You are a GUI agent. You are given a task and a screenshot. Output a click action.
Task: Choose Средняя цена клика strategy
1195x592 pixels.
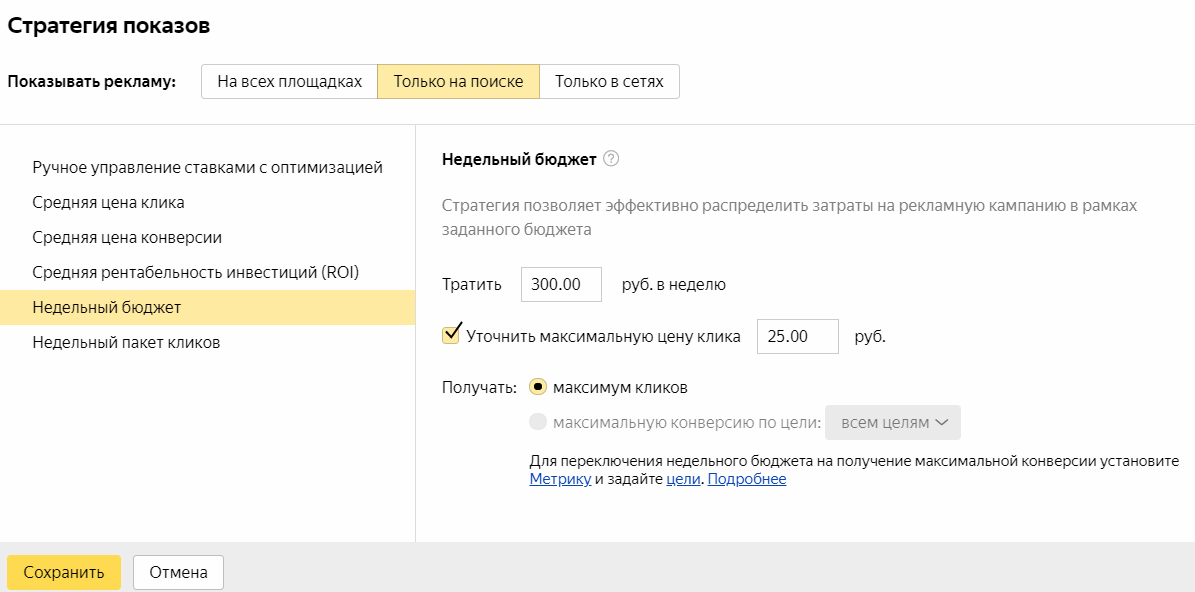(207, 202)
